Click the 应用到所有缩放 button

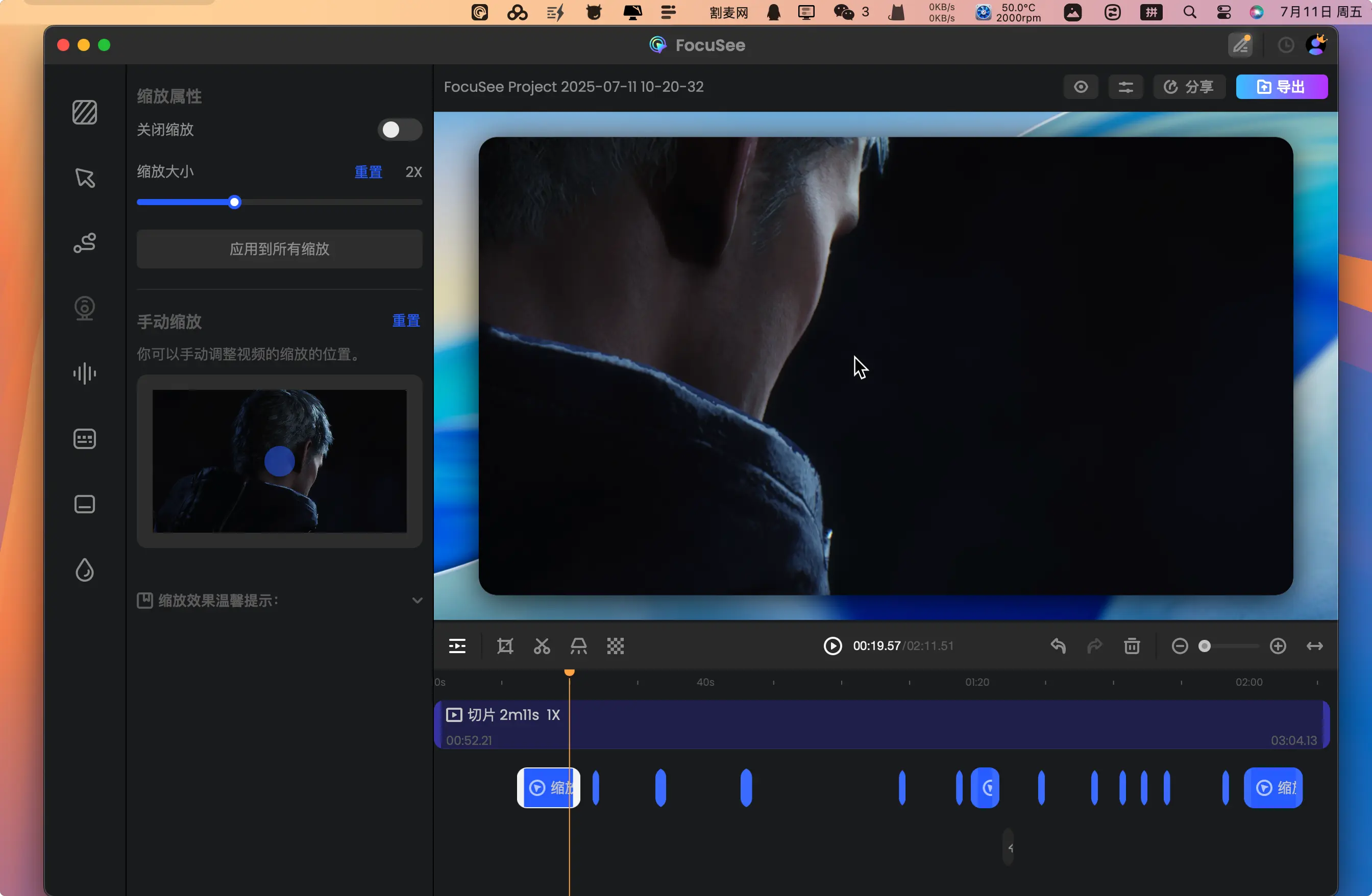280,249
